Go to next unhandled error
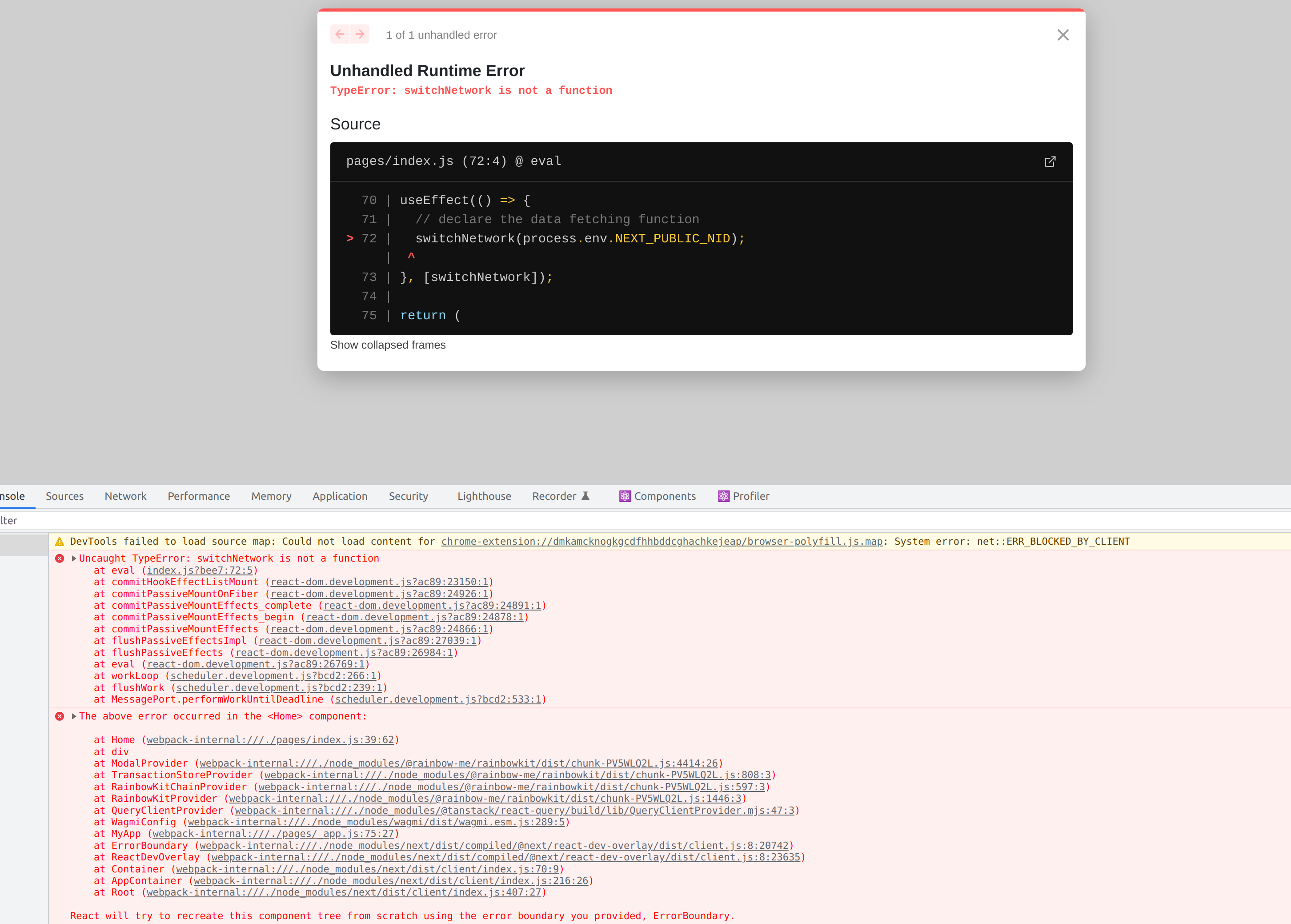 click(360, 34)
